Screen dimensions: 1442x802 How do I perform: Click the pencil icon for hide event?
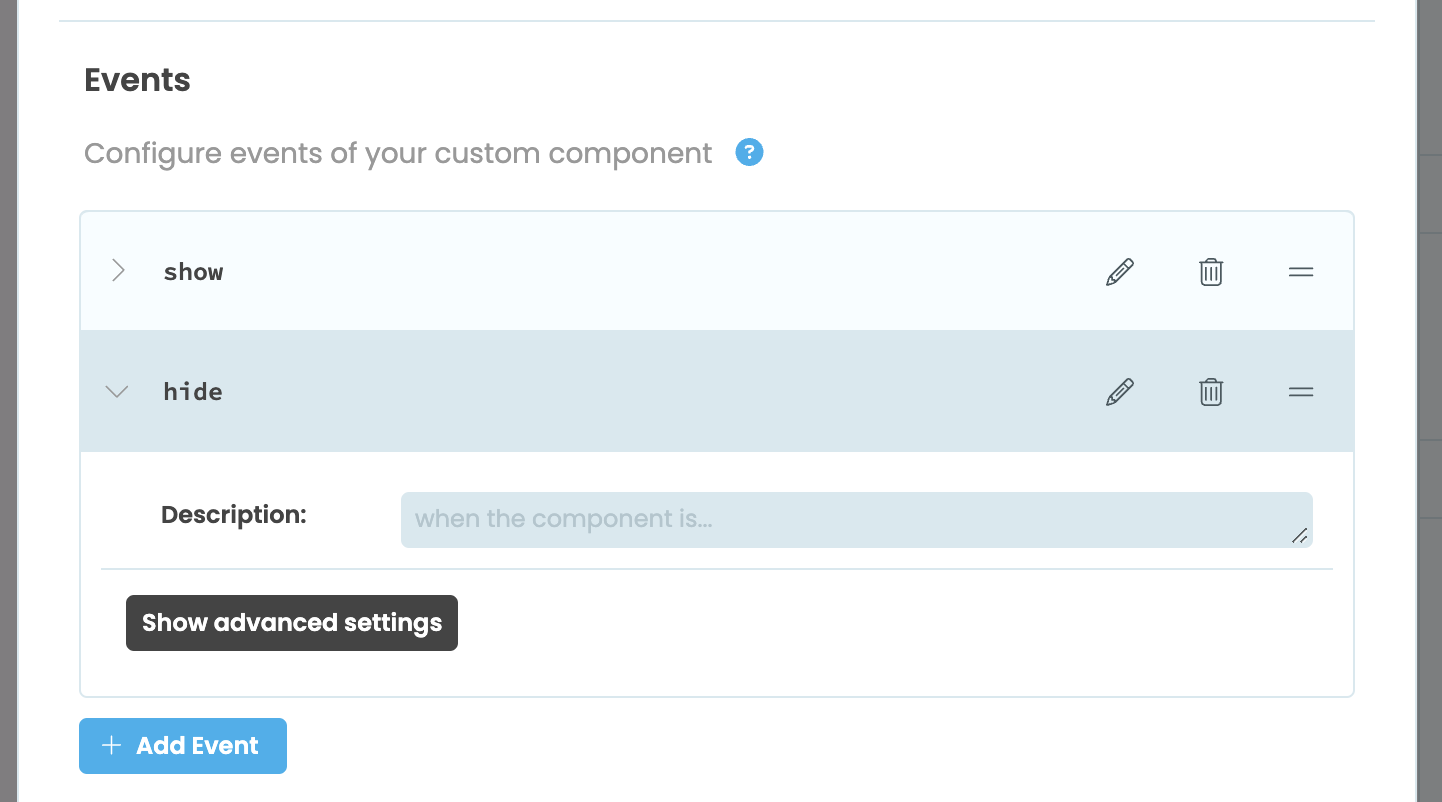(x=1120, y=392)
